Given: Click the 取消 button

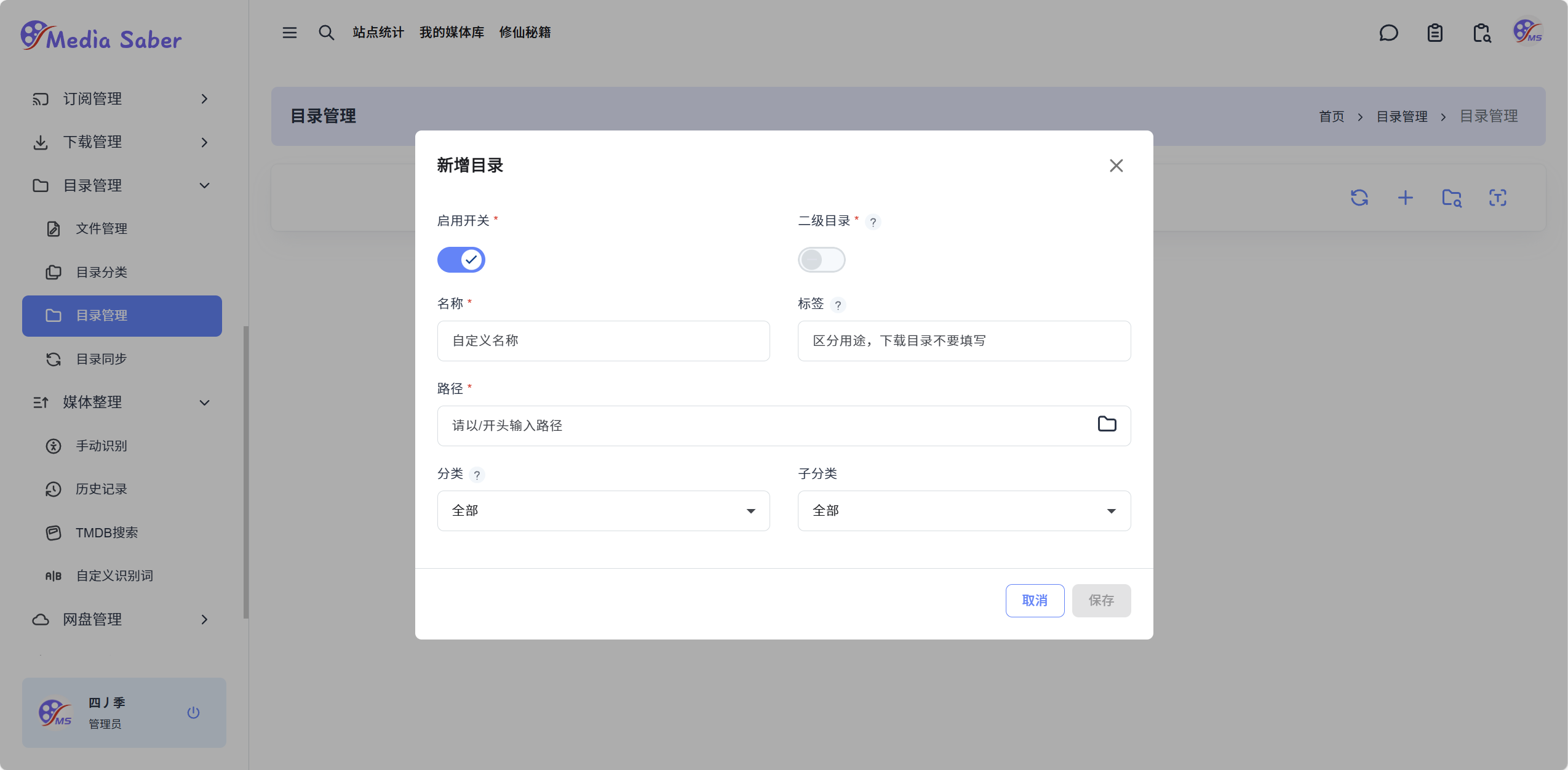Looking at the screenshot, I should [1034, 600].
